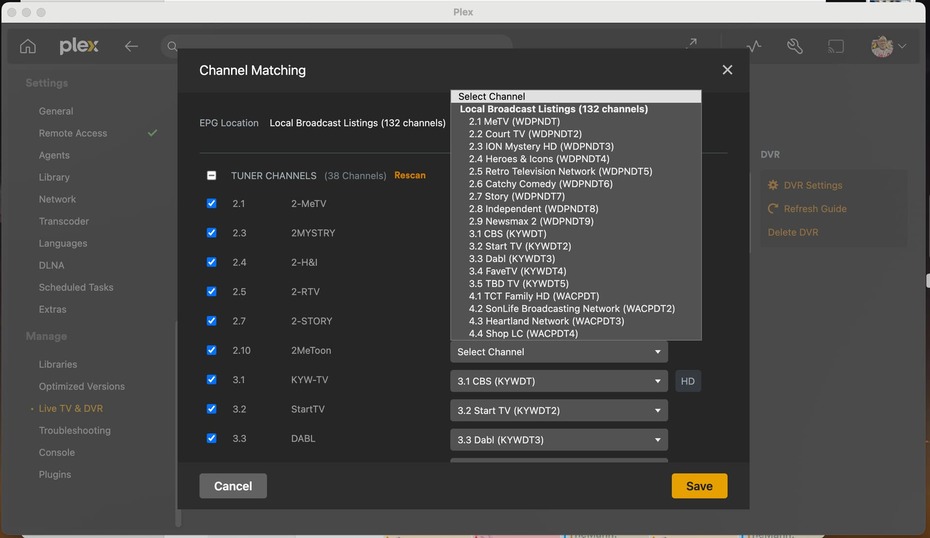
Task: Pick 2.4 Heroes & Icons (WDPNDT4)
Action: tap(575, 158)
